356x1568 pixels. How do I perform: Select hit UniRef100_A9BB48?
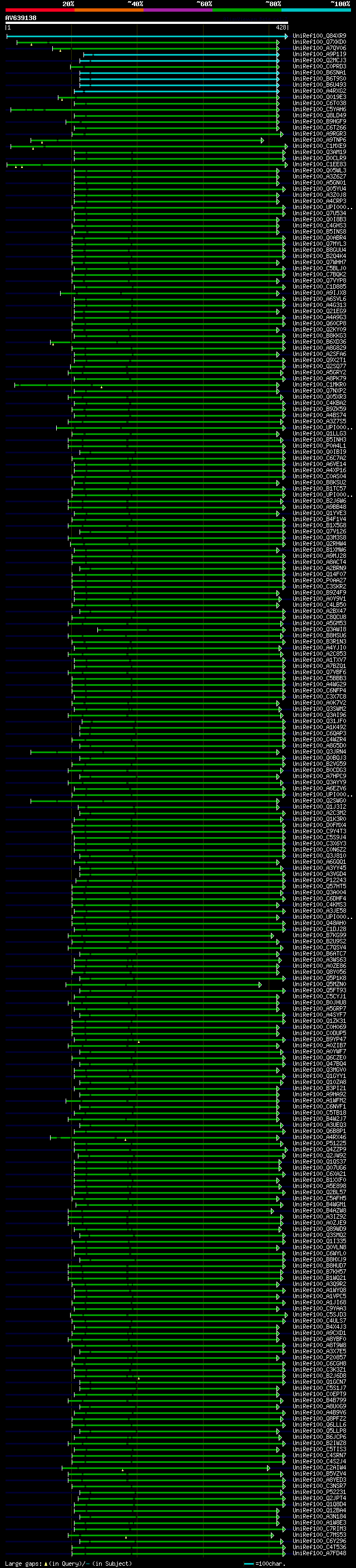tap(319, 508)
